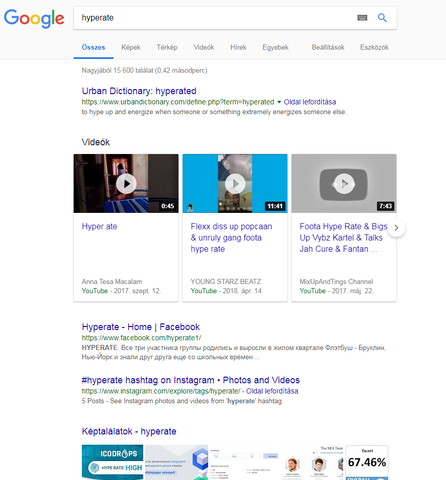
Task: Click 'Oldal lefordítása' beside Instagram URL
Action: click(272, 391)
